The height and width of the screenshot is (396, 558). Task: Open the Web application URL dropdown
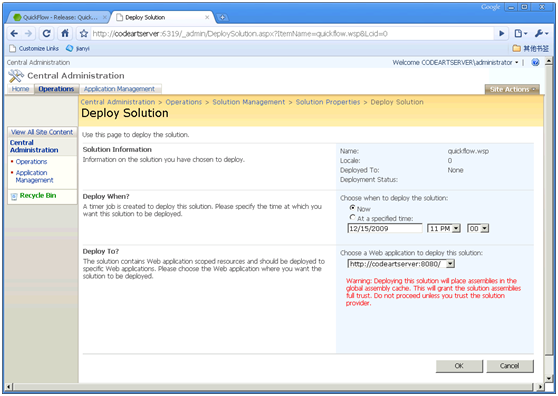pos(401,264)
